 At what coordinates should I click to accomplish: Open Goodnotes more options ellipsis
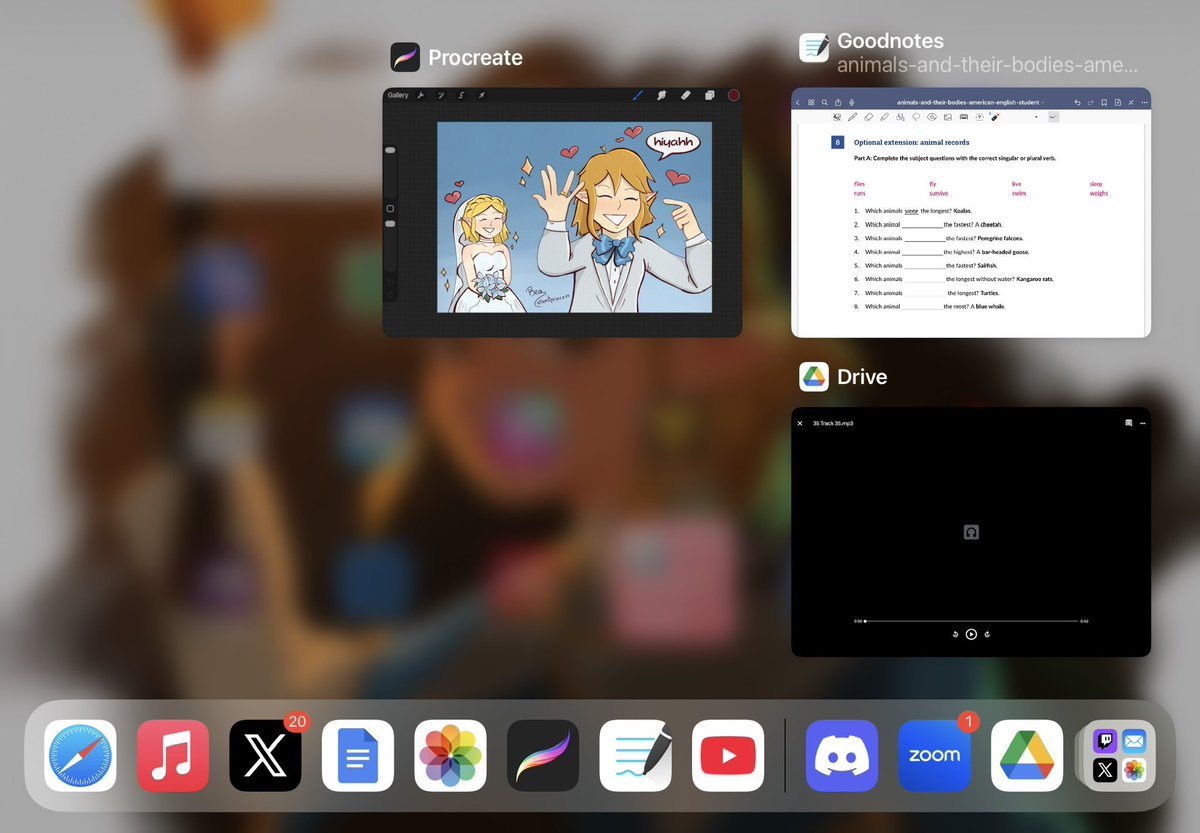[1144, 102]
